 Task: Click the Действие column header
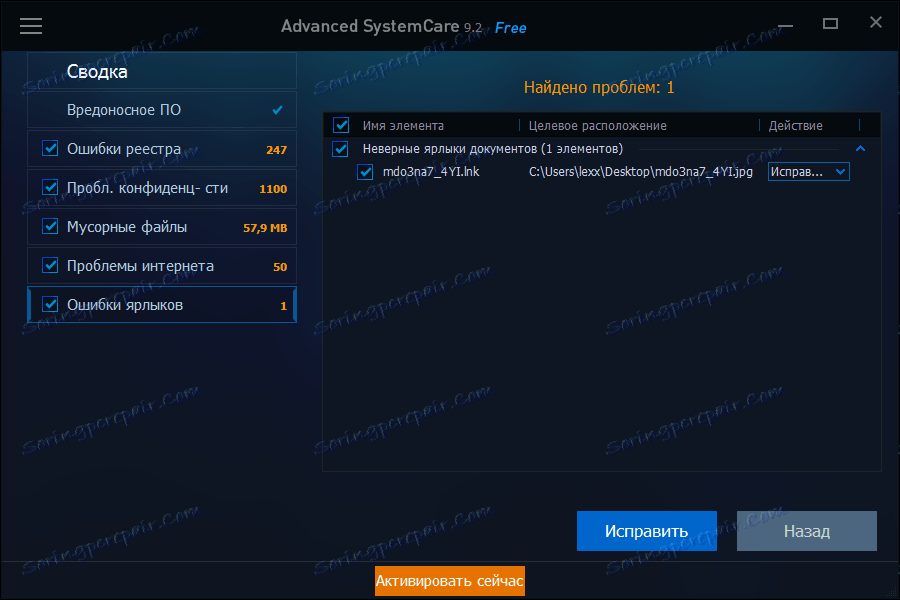tap(796, 126)
